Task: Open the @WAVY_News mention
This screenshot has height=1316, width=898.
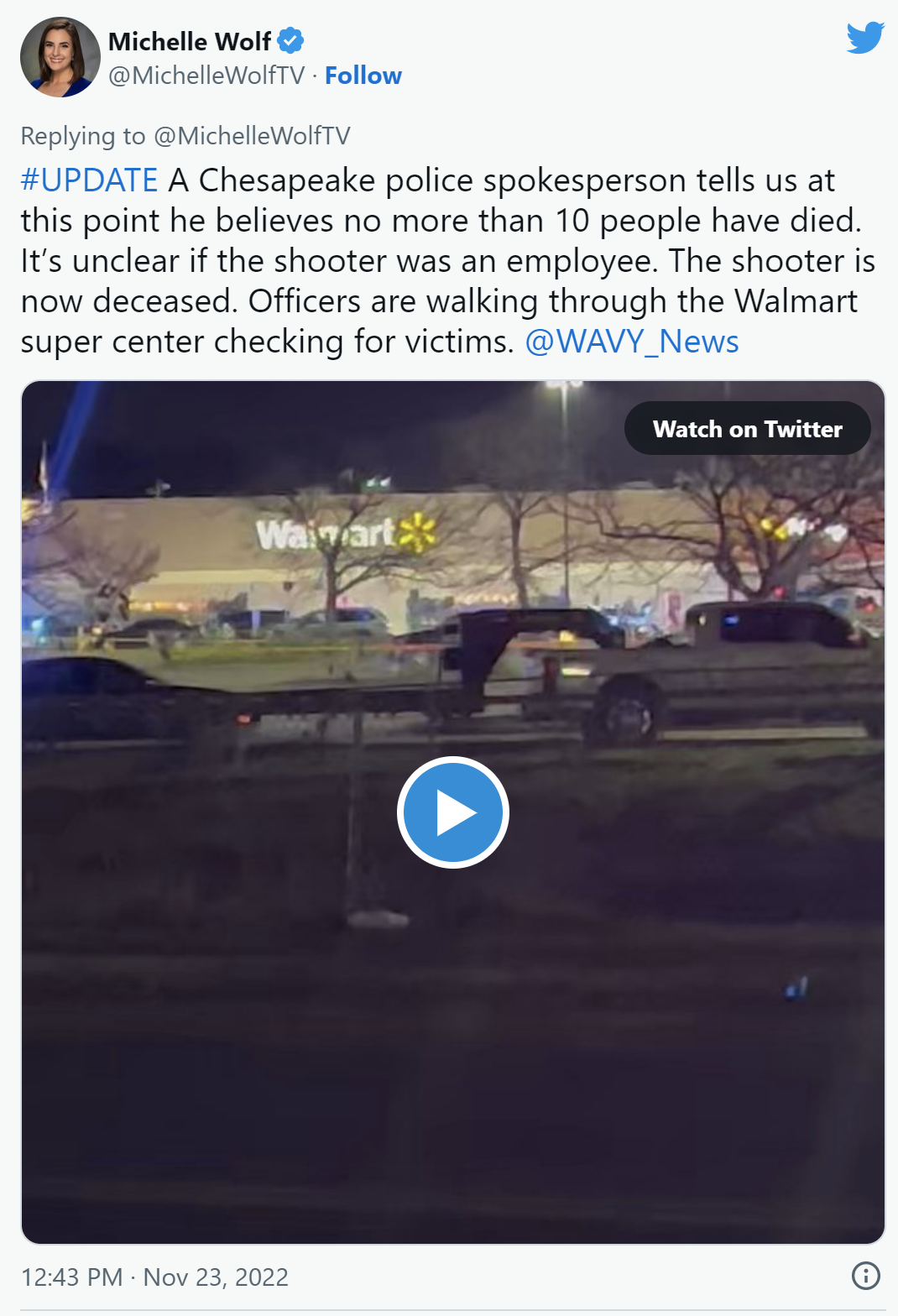Action: (x=632, y=342)
